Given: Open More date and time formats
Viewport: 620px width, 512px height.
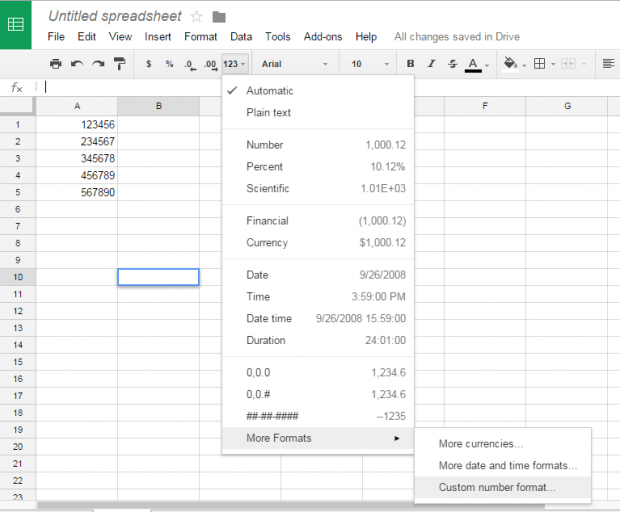Looking at the screenshot, I should (x=503, y=465).
